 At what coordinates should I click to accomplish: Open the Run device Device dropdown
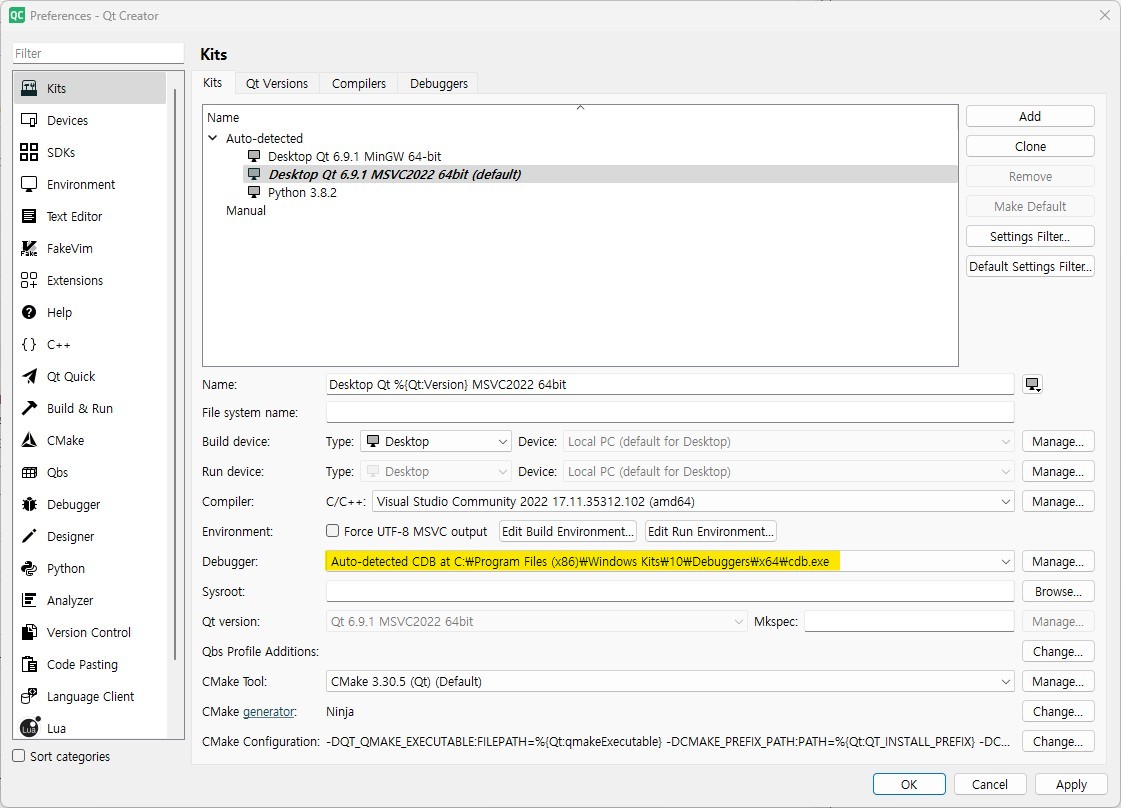789,471
